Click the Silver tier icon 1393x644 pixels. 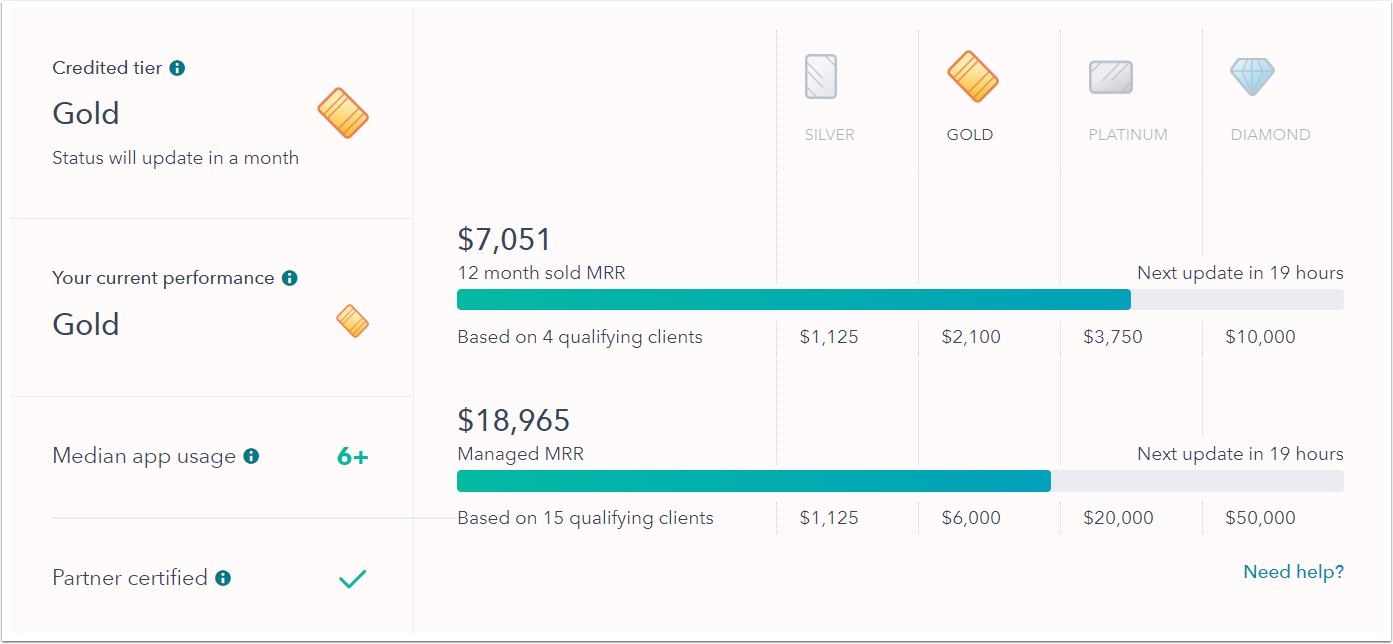821,77
